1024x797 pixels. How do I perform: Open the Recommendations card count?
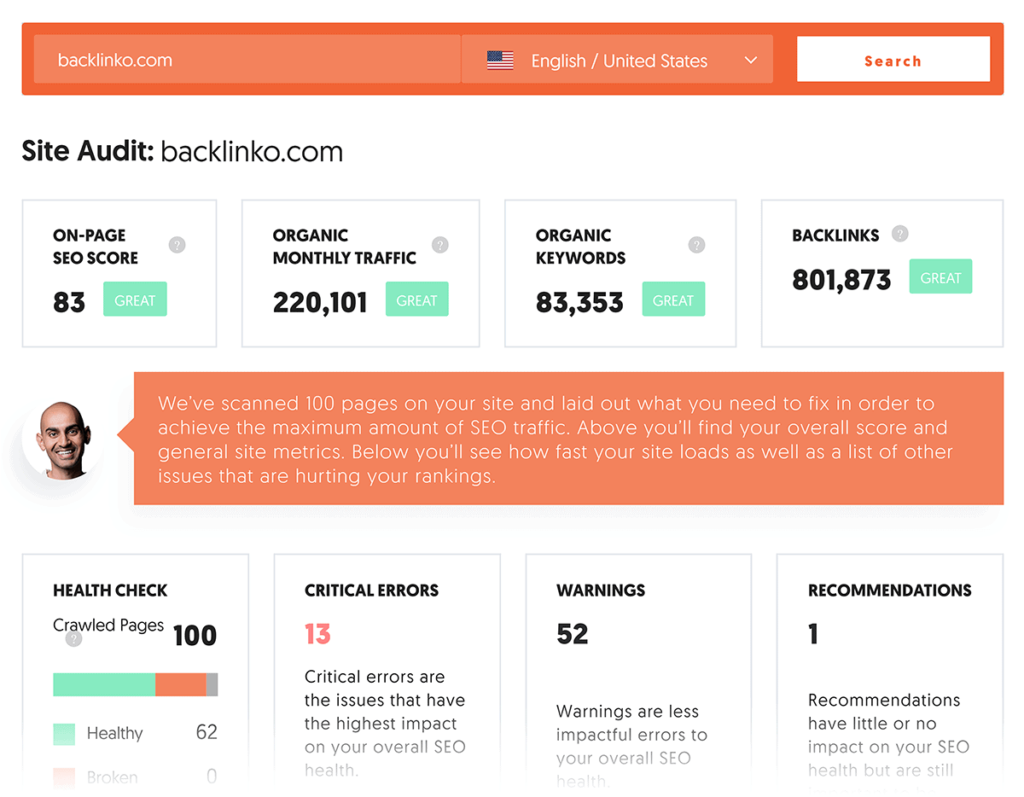pos(814,634)
